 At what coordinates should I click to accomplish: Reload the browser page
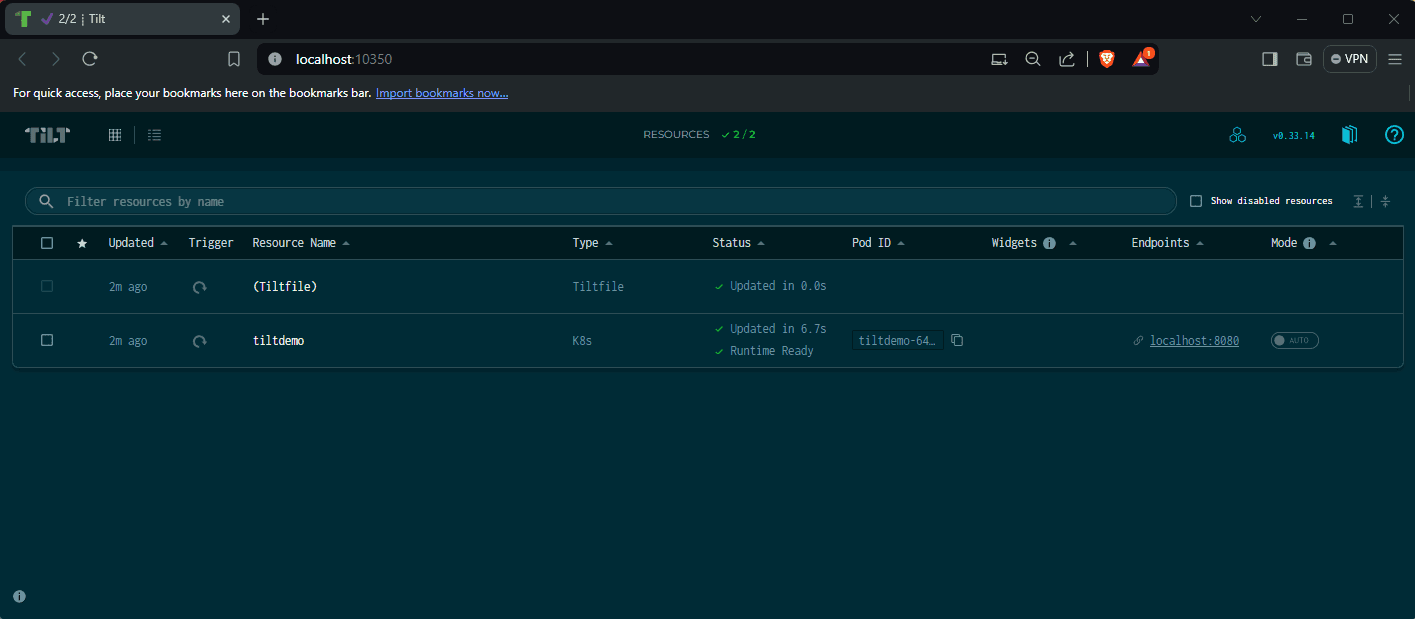[x=90, y=59]
